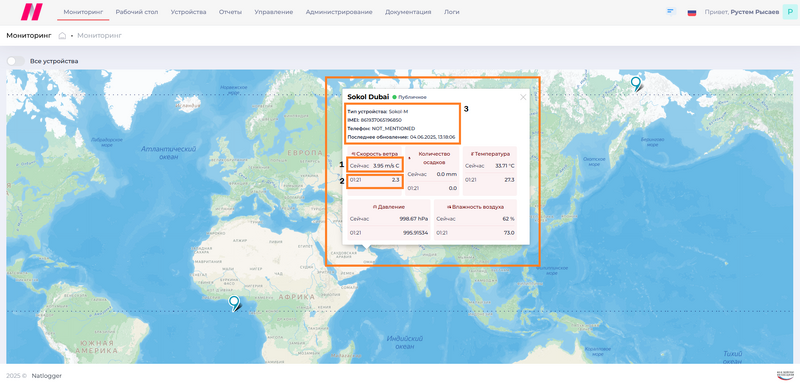Switch to the Администрирование section
Viewport: 800px width, 385px height.
(x=339, y=12)
